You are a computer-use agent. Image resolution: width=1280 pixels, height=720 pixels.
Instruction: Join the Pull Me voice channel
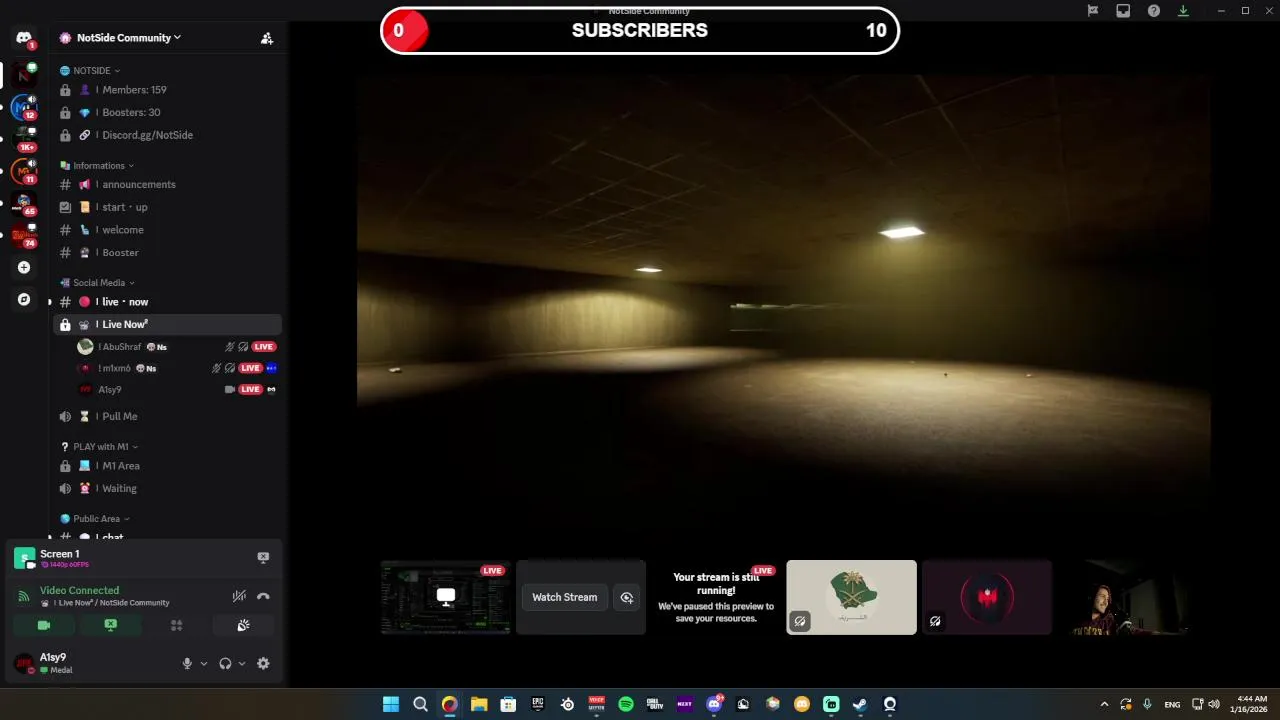click(167, 416)
